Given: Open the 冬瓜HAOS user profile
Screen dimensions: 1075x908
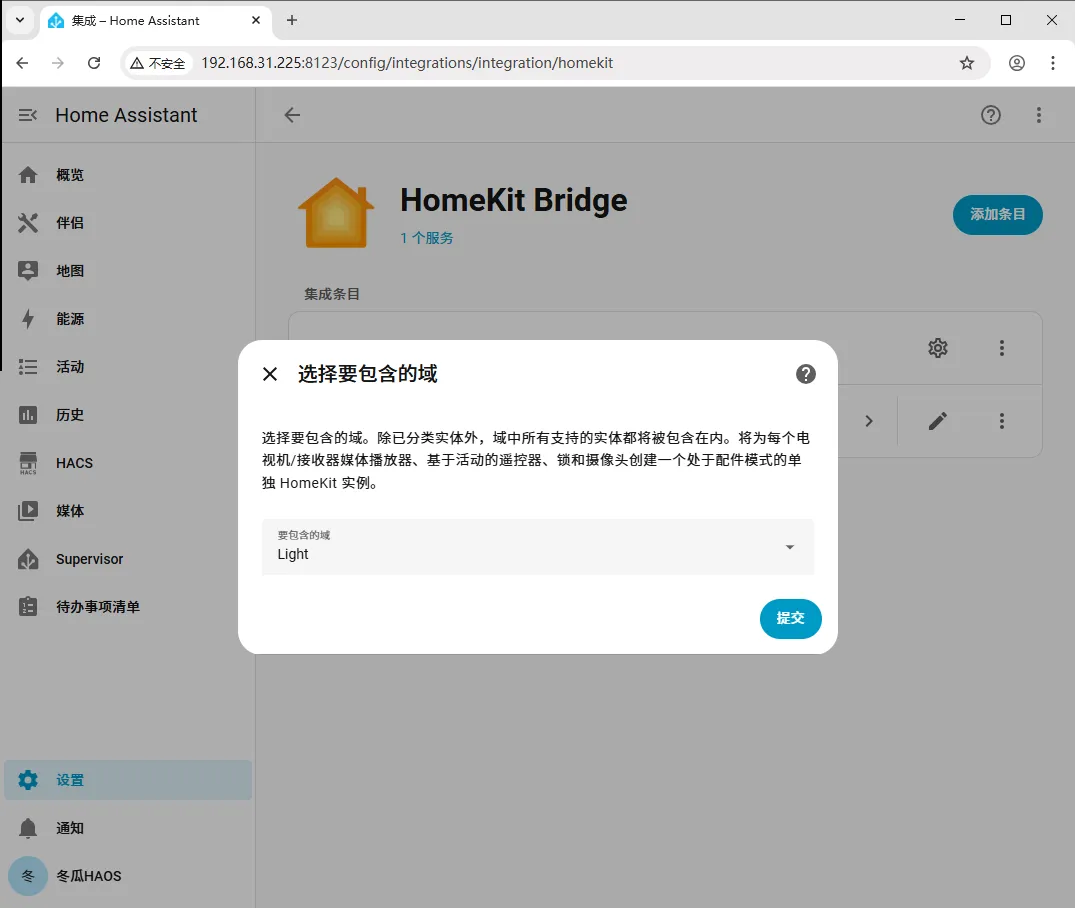Looking at the screenshot, I should click(x=128, y=876).
